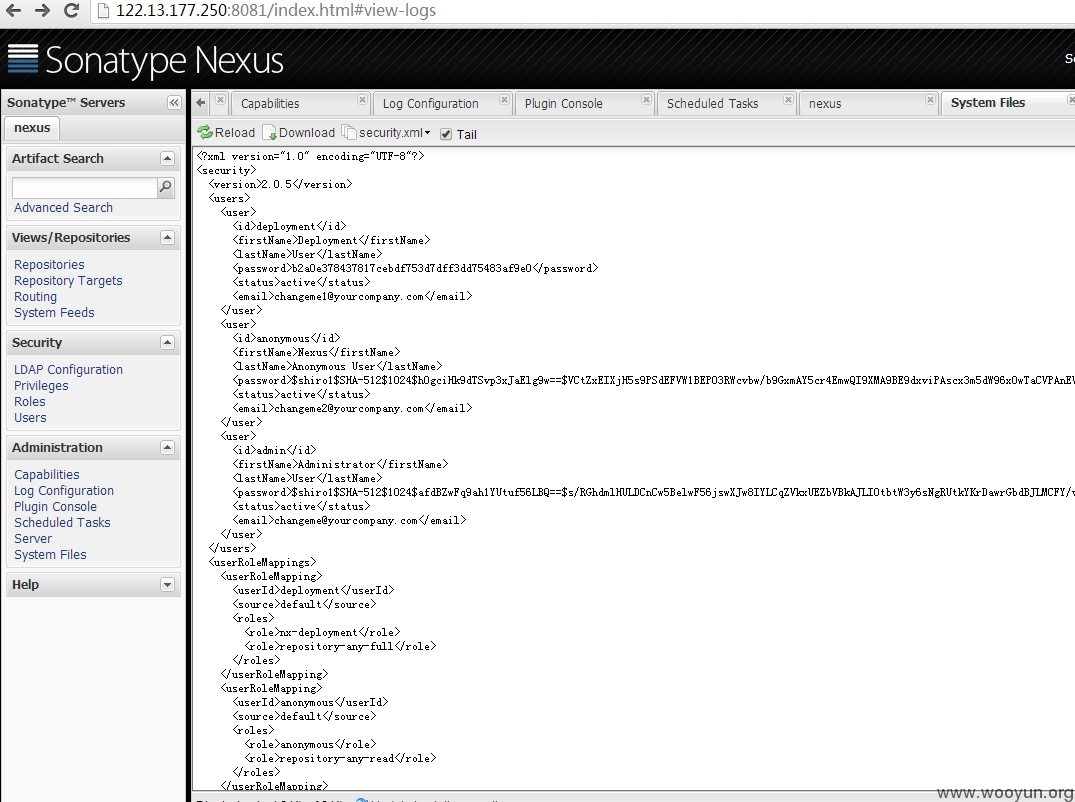The height and width of the screenshot is (802, 1075).
Task: Click the Download toolbar button
Action: pos(299,132)
